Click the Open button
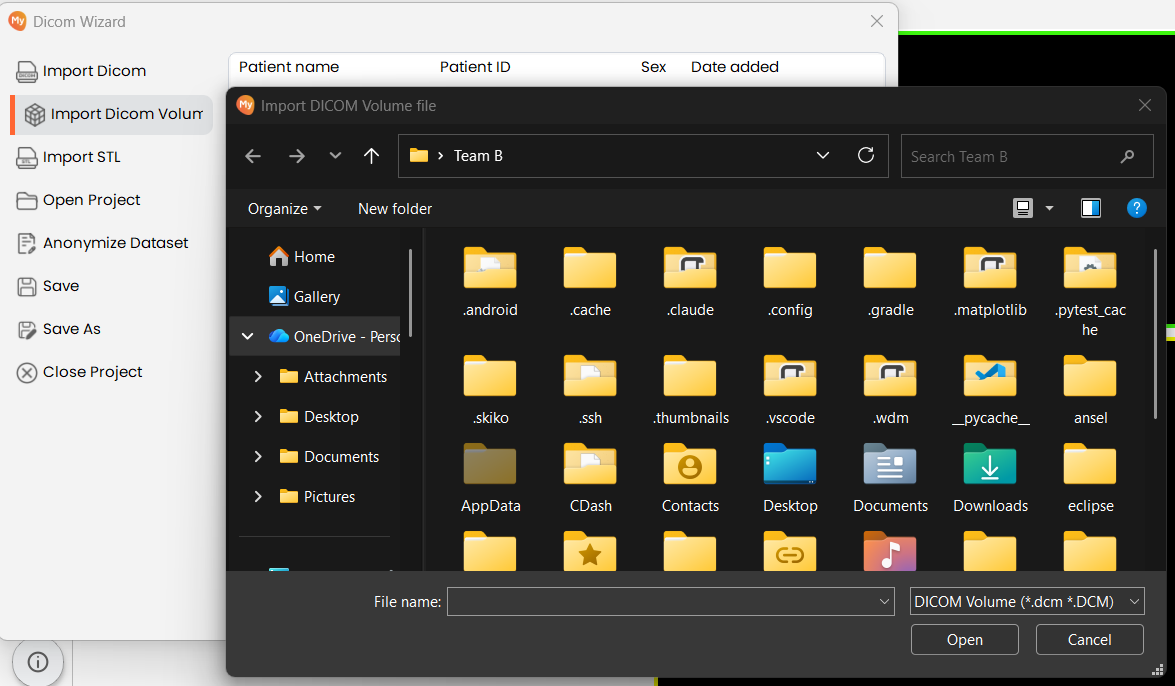Viewport: 1175px width, 686px height. pyautogui.click(x=964, y=640)
